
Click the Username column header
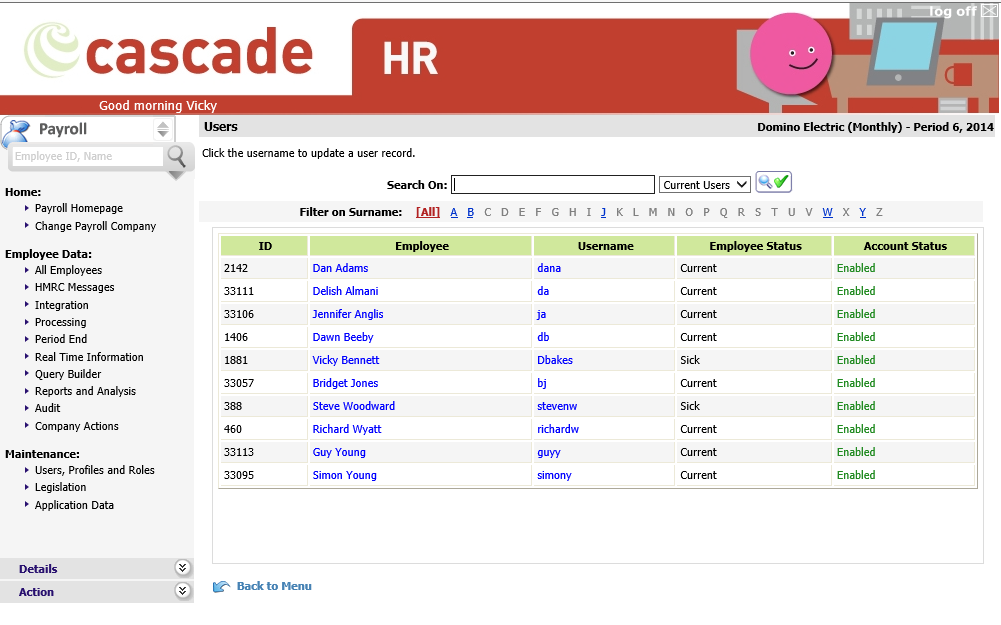click(605, 246)
